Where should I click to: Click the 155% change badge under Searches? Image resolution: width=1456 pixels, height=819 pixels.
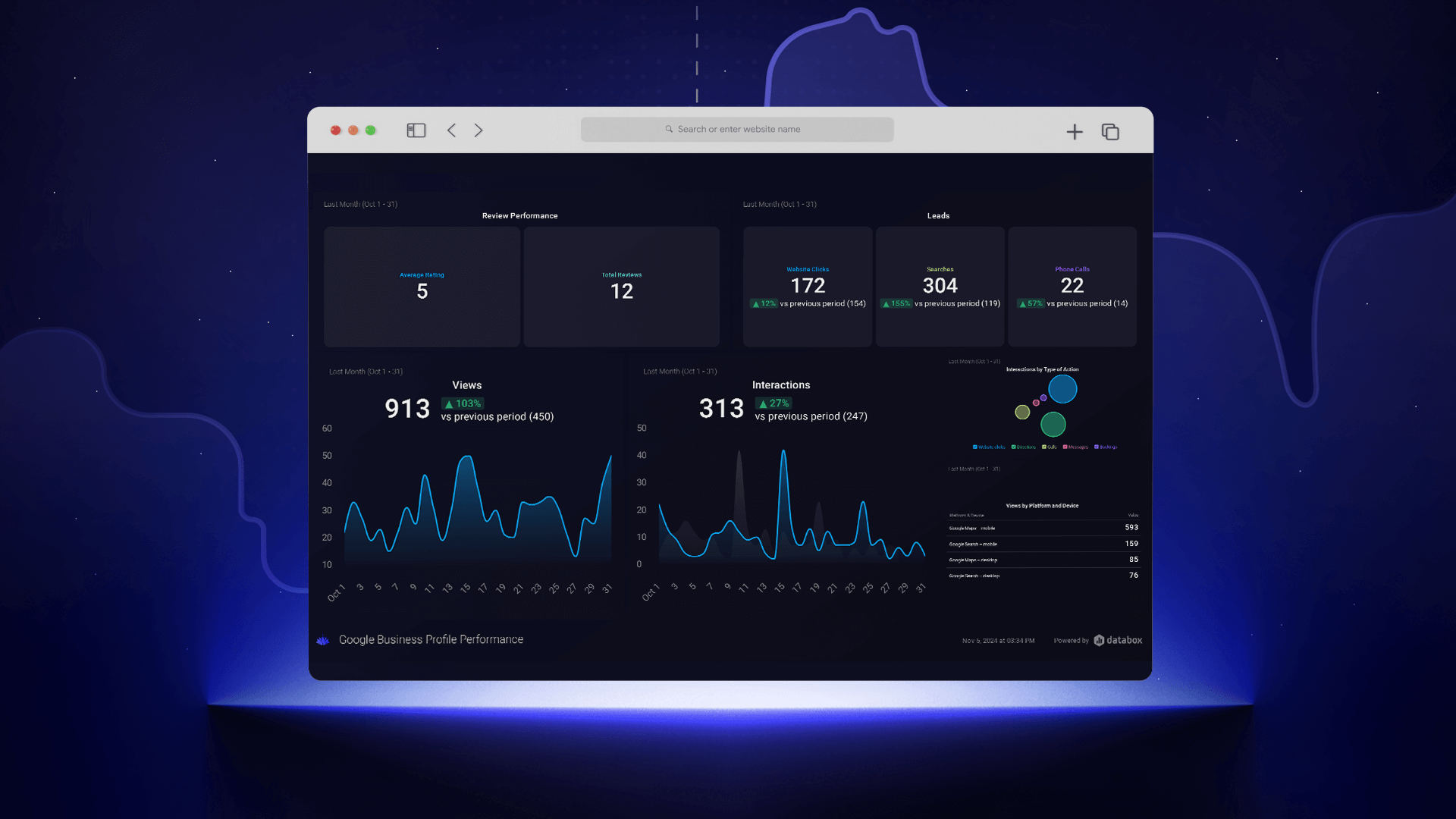tap(896, 303)
